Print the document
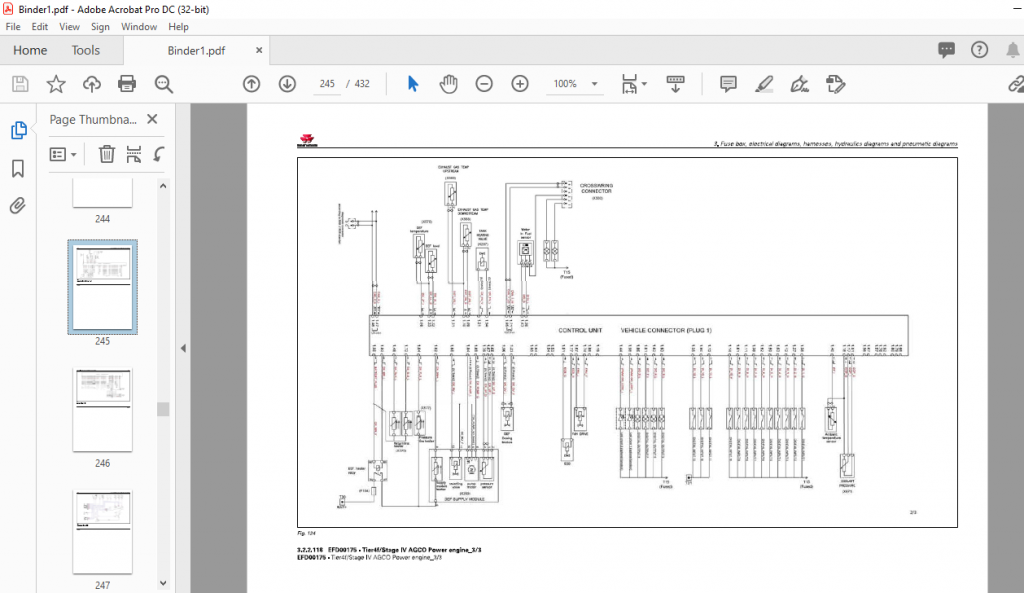Screen dimensions: 1024x593 pos(127,84)
